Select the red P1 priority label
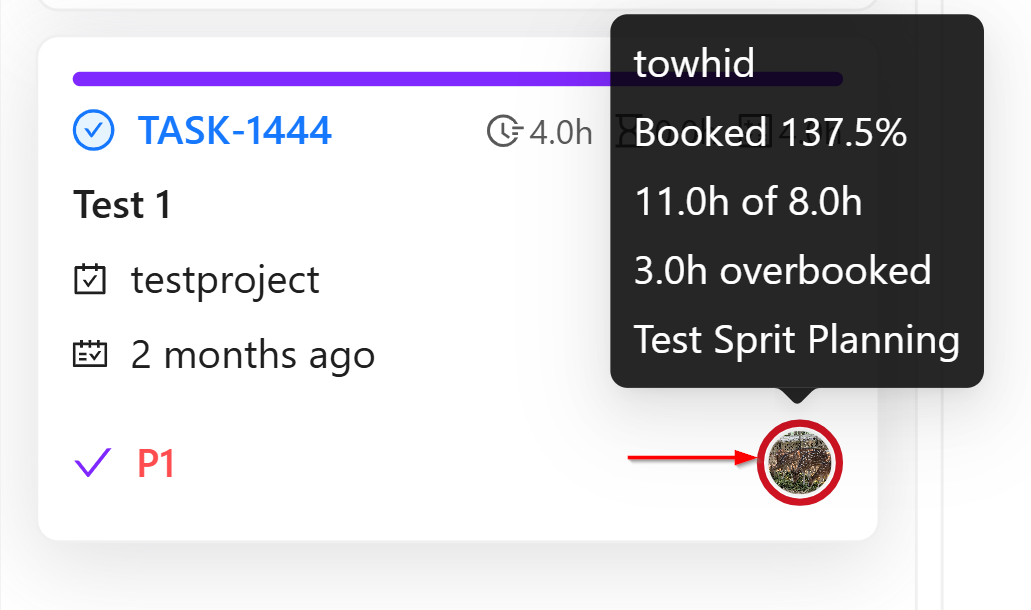Viewport: 1031px width, 610px height. click(x=156, y=464)
